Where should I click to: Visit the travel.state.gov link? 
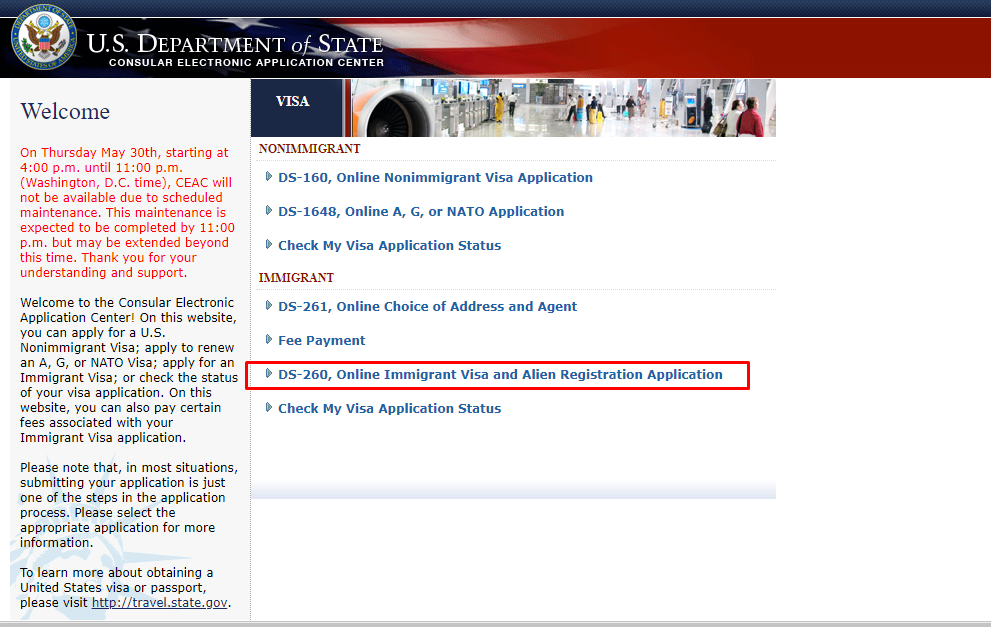pyautogui.click(x=159, y=602)
